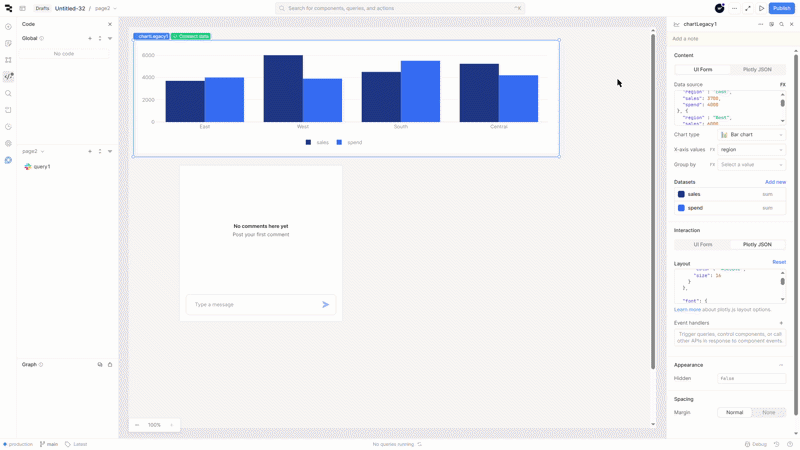Open the Code panel icon in left sidebar
Image resolution: width=800 pixels, height=450 pixels.
click(x=8, y=76)
